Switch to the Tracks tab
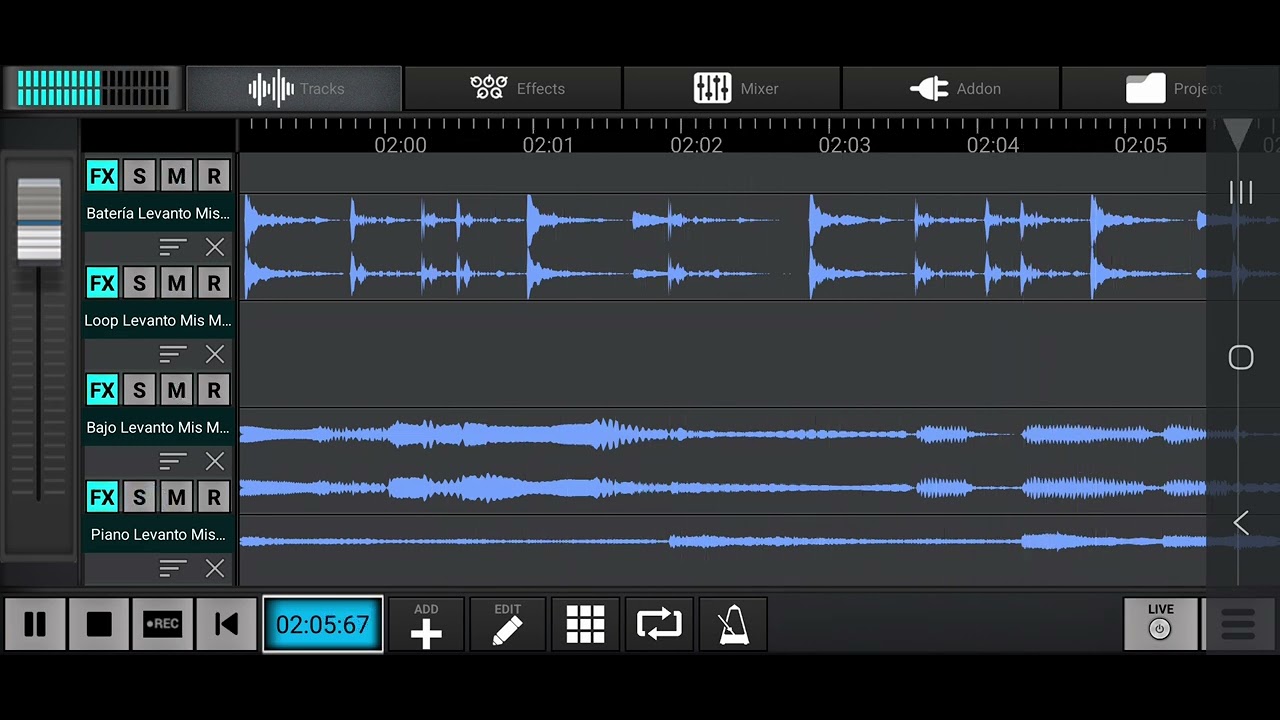 pos(294,89)
